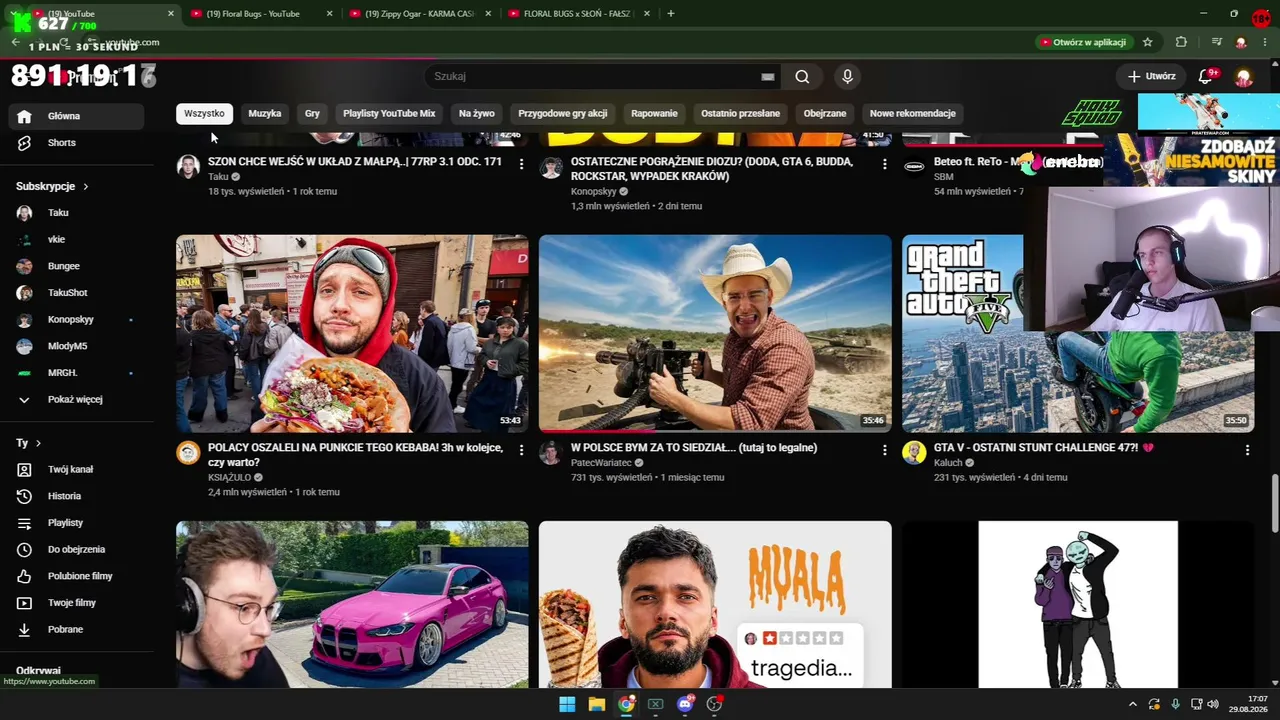
Task: Click the Utwórz create button
Action: point(1151,77)
